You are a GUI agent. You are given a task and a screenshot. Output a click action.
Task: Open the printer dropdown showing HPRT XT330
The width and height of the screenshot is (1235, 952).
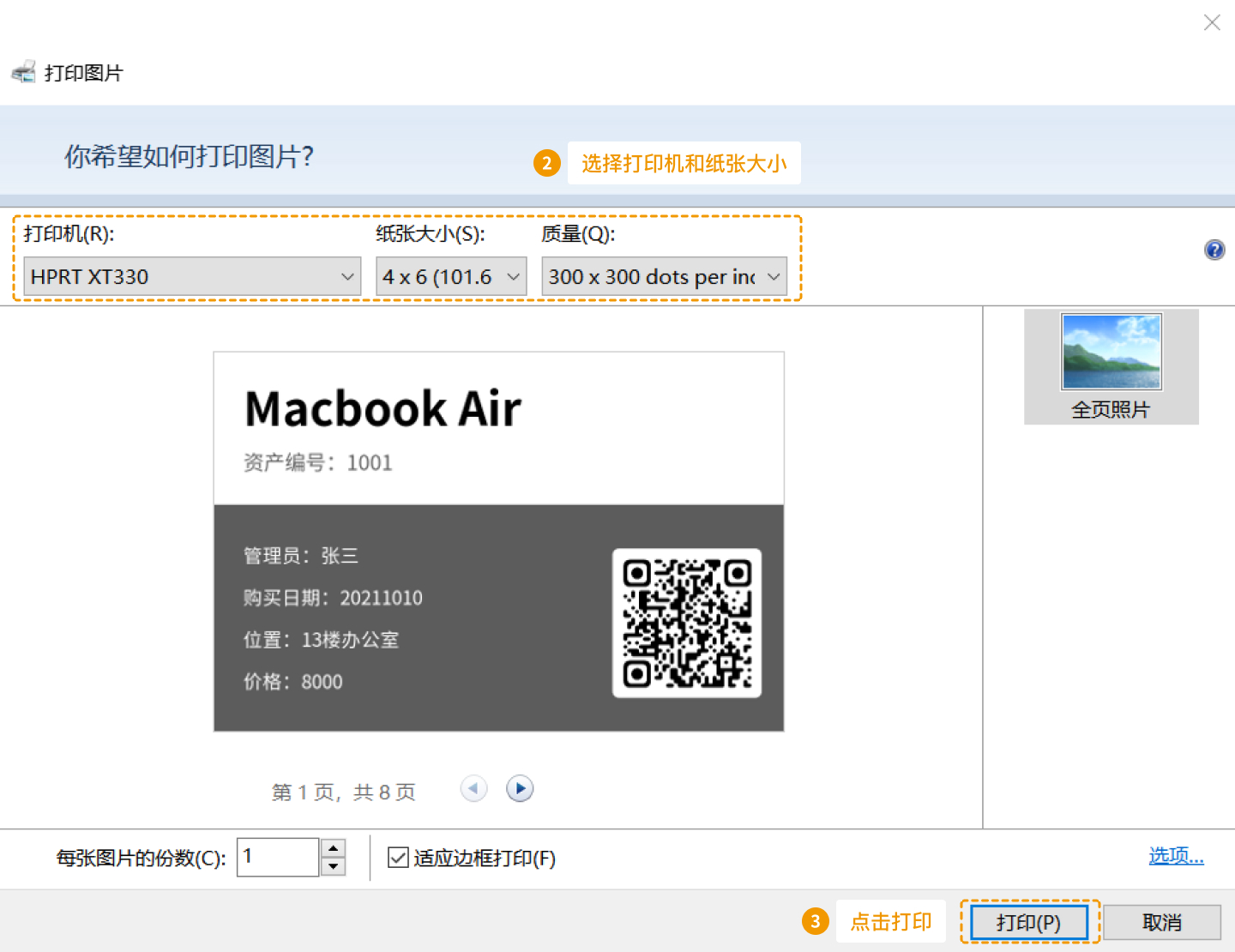tap(192, 276)
